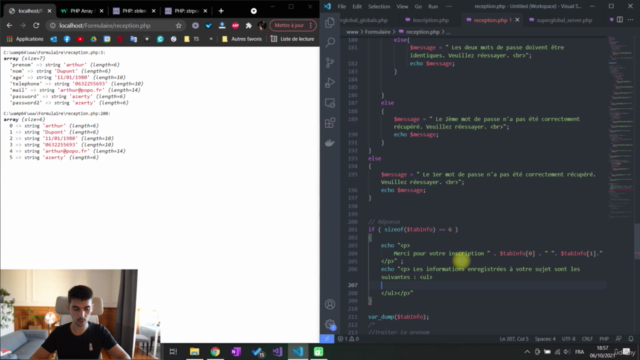Go back in Chrome
Screen dimensions: 640x360
(9, 25)
